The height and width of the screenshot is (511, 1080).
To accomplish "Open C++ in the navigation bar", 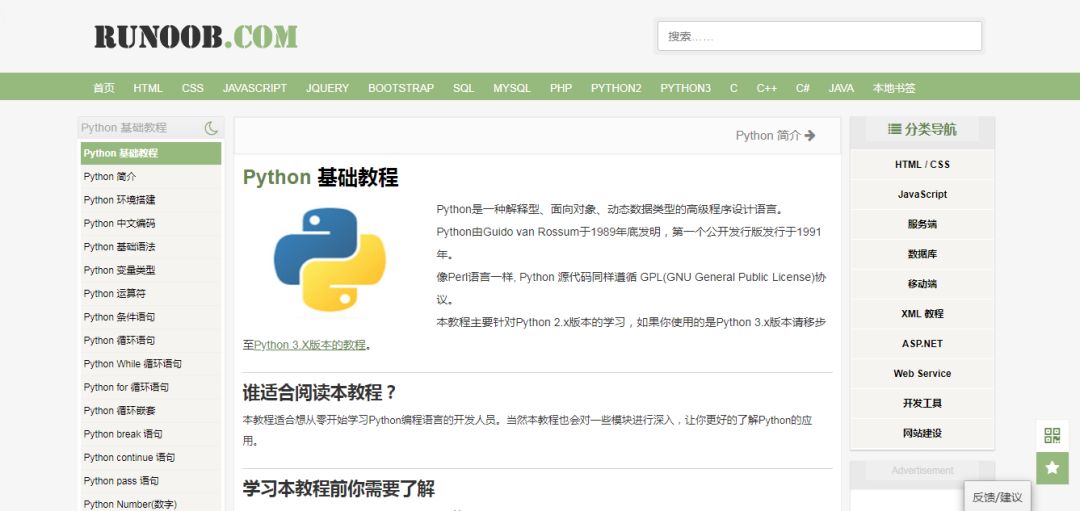I will pyautogui.click(x=767, y=88).
